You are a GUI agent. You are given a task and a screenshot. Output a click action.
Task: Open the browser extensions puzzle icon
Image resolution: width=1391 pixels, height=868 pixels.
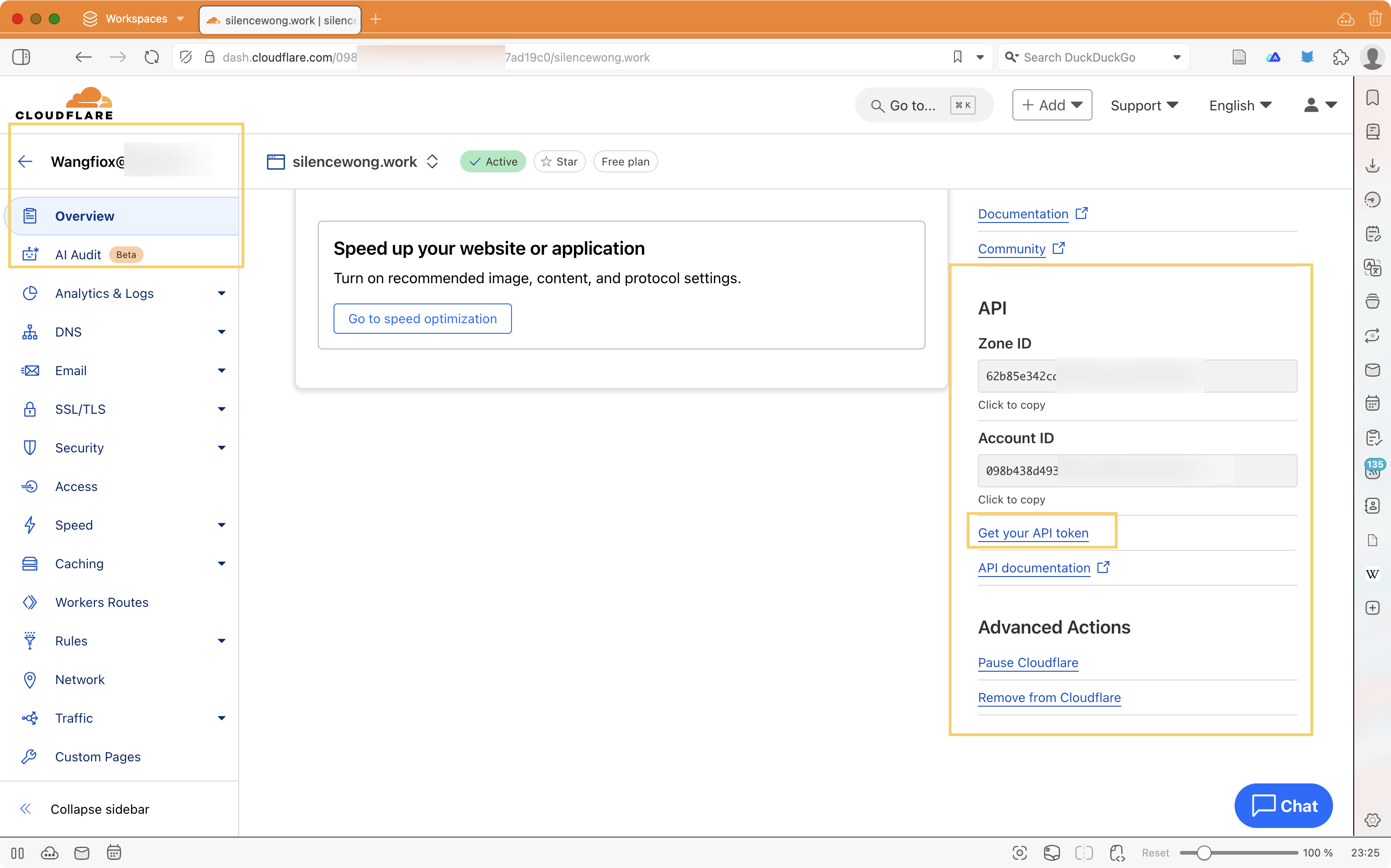[1340, 57]
